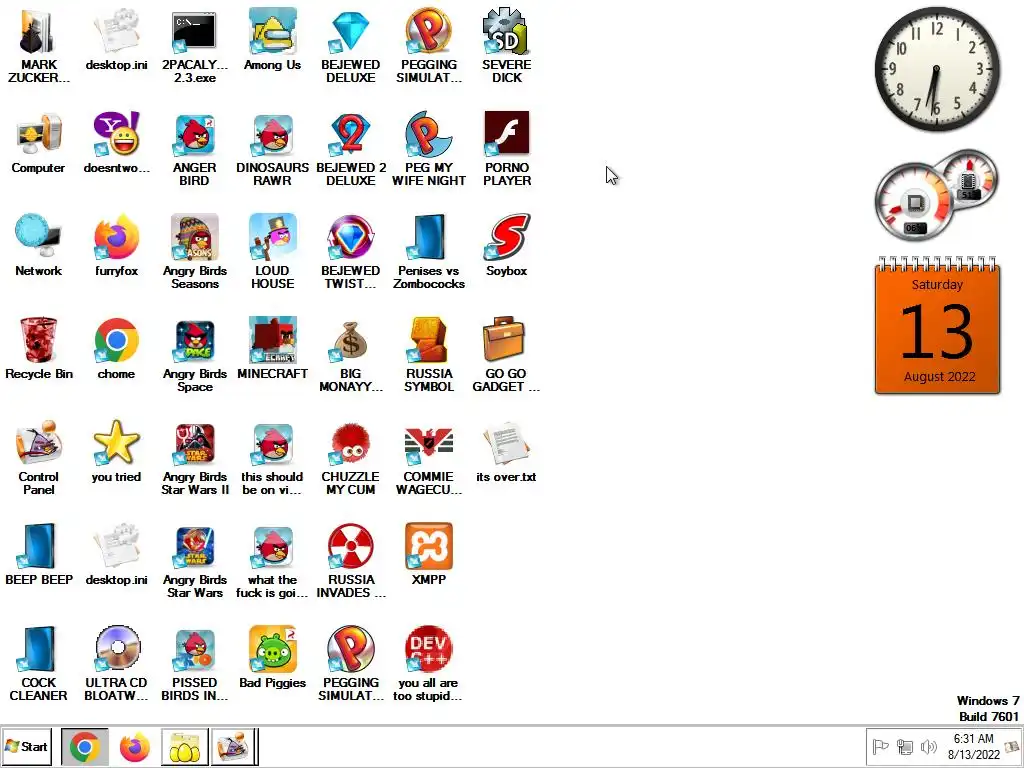Select the MARK ZUCKER... icon
1024x768 pixels.
pos(39,46)
